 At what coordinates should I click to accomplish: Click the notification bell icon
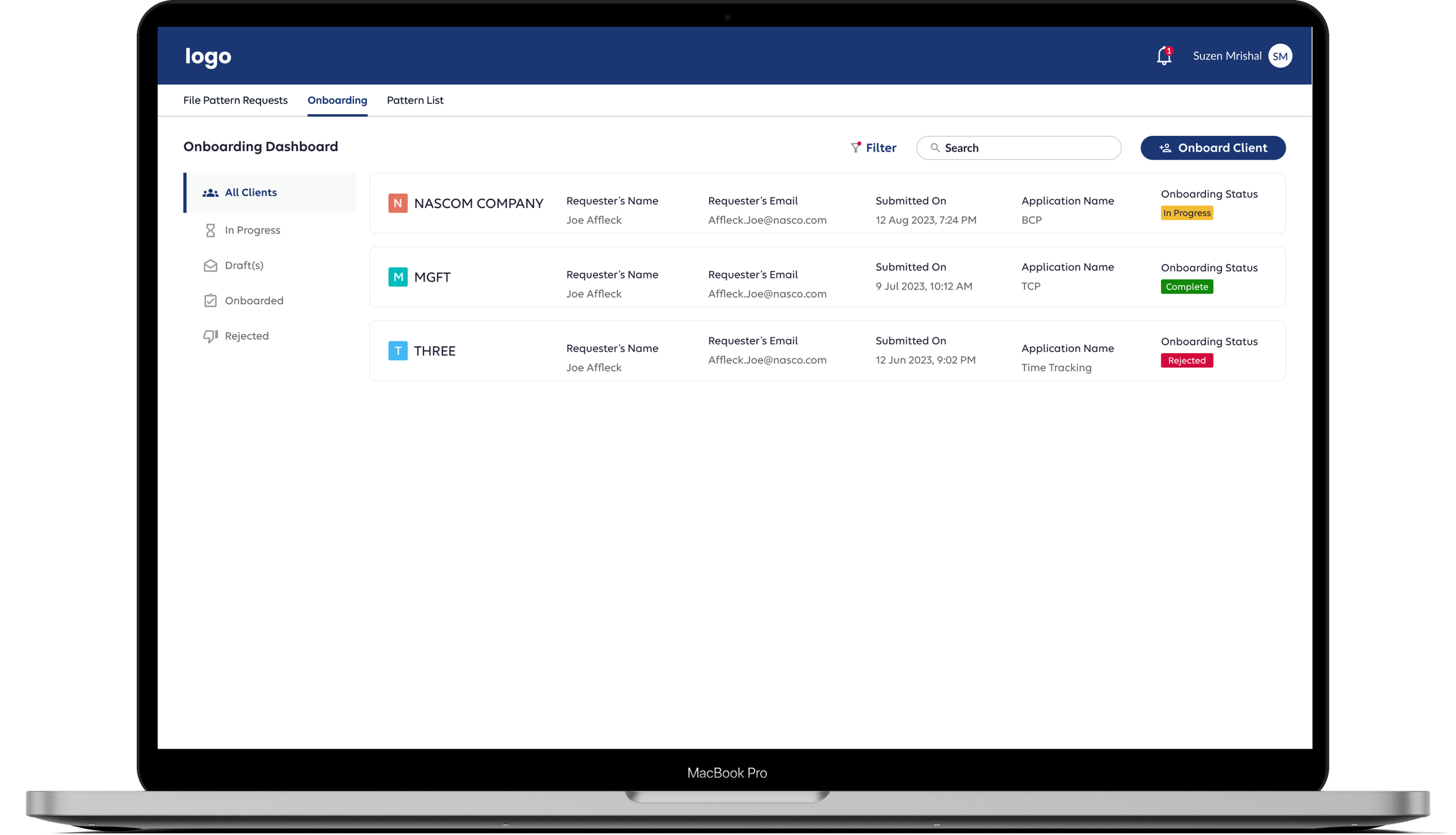1163,56
